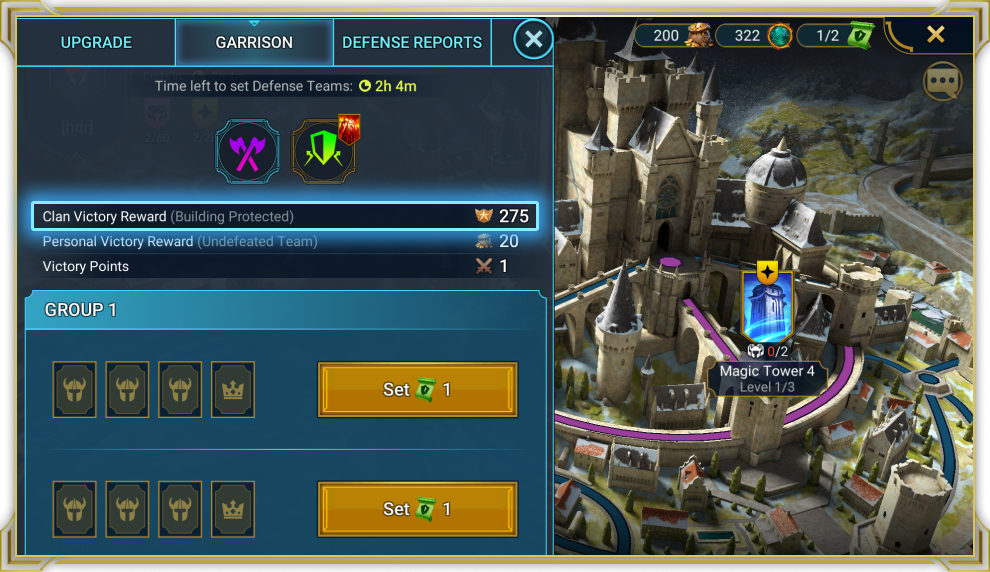Select third helmet slot in bottom team row

(x=180, y=509)
